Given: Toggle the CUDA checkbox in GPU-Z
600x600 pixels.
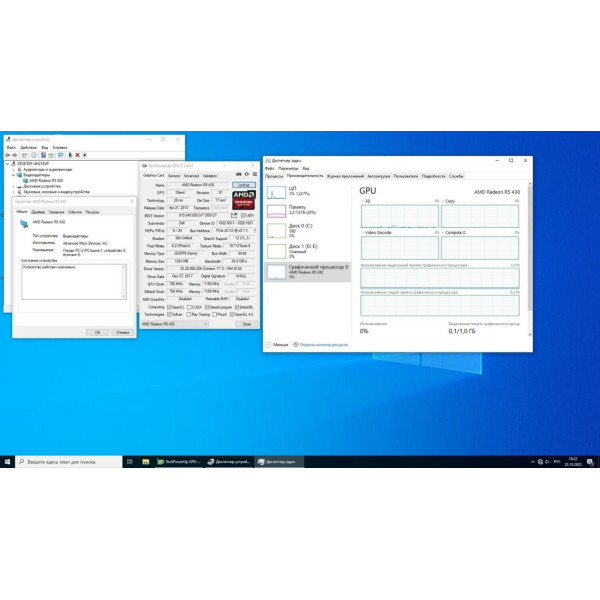Looking at the screenshot, I should coord(189,307).
